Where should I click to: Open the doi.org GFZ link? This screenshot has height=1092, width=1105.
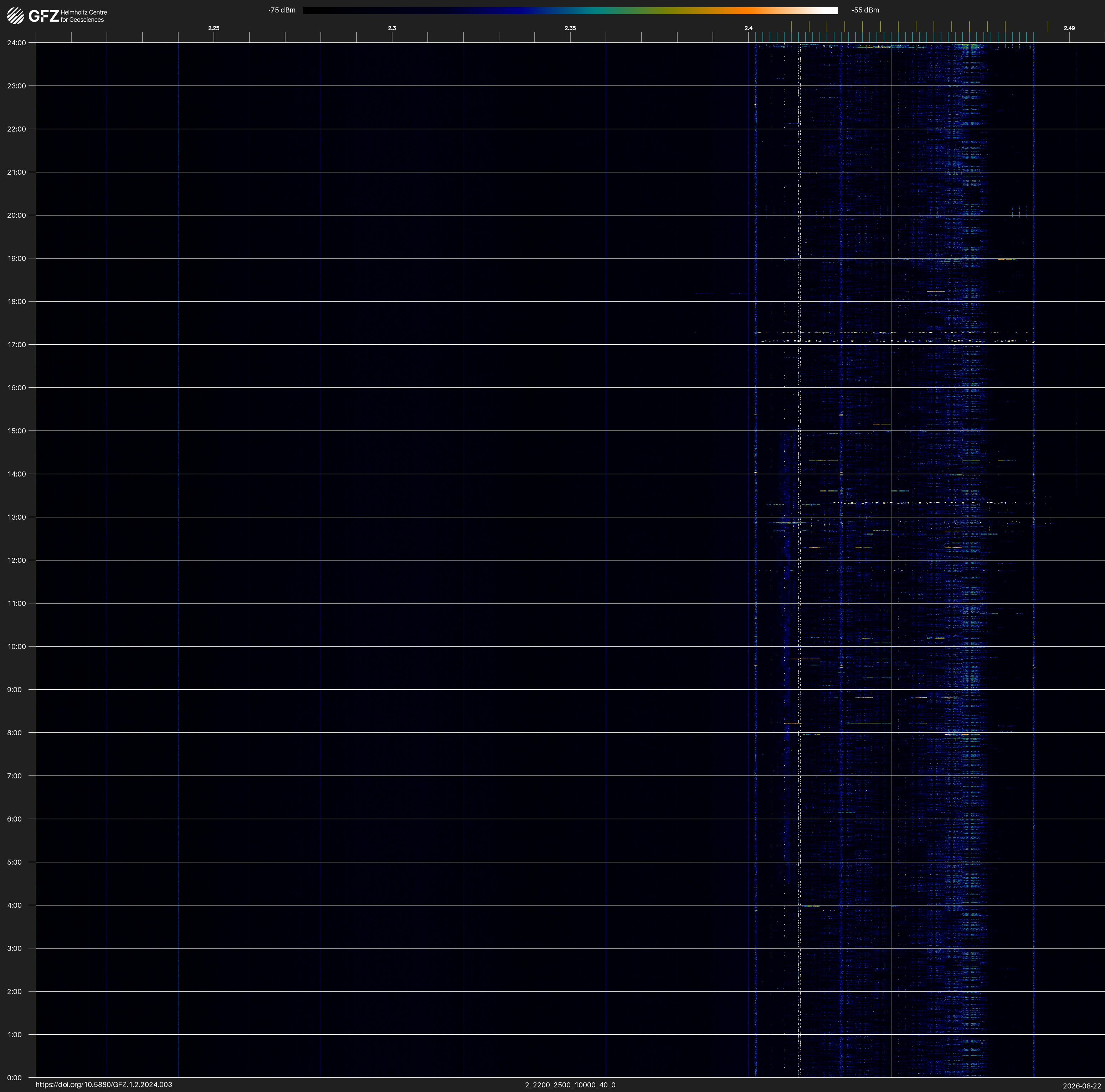pos(103,1085)
